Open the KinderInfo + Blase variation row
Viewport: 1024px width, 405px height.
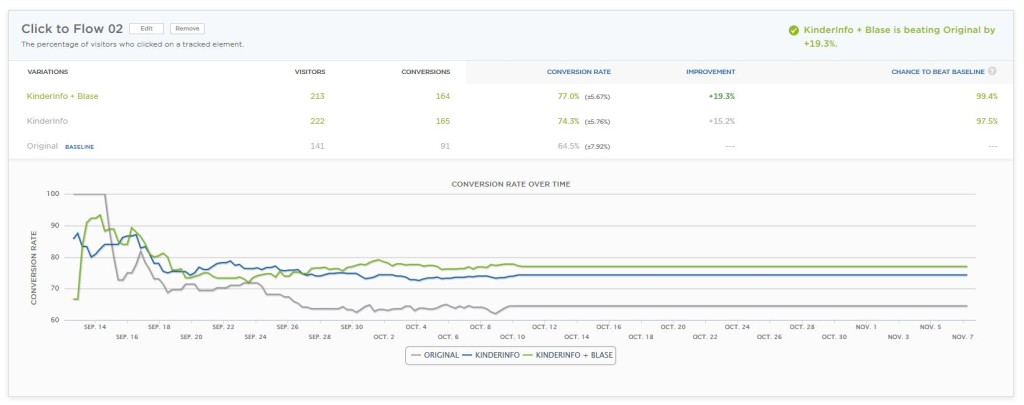click(62, 96)
